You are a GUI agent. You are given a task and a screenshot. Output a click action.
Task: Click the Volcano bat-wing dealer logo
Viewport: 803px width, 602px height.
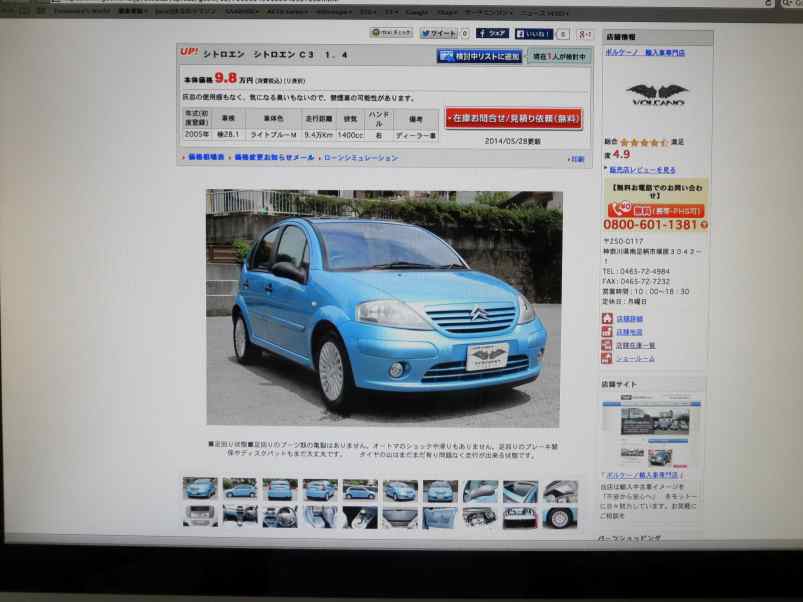pos(658,95)
